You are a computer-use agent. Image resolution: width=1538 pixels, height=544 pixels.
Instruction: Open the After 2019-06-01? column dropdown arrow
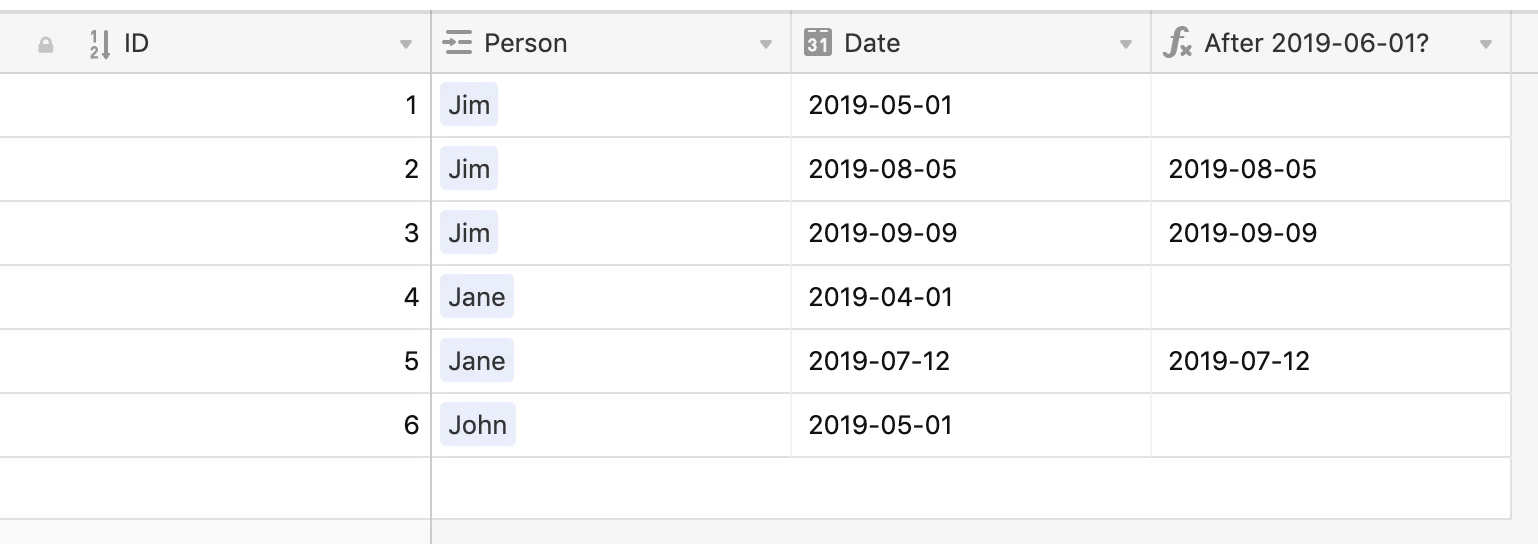1486,45
